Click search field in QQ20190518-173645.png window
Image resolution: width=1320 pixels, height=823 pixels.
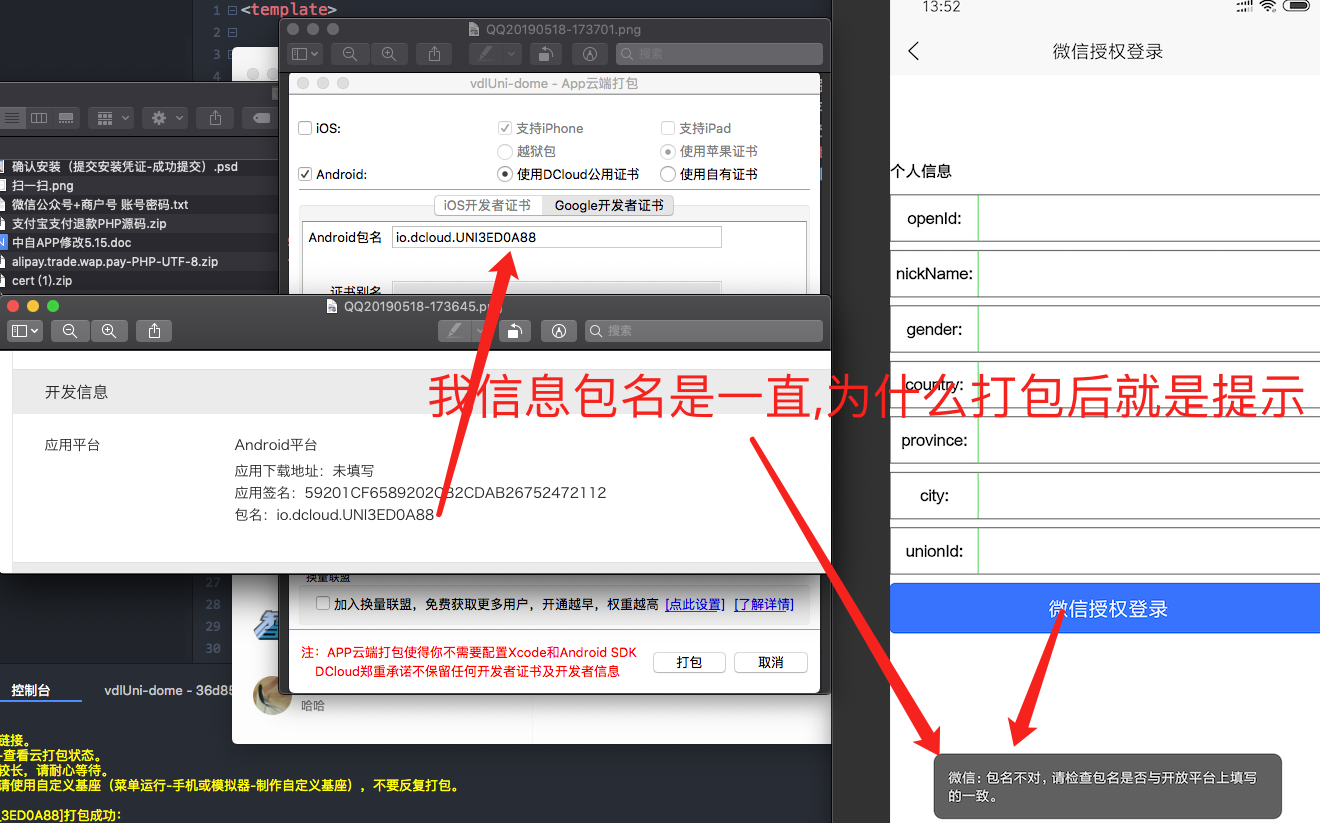[704, 331]
